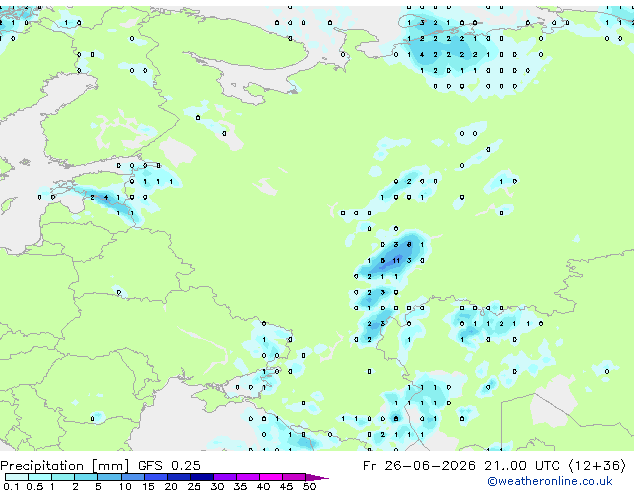Image resolution: width=634 pixels, height=490 pixels.
Task: Click the 1–2 mm legend color swatch
Action: point(63,477)
